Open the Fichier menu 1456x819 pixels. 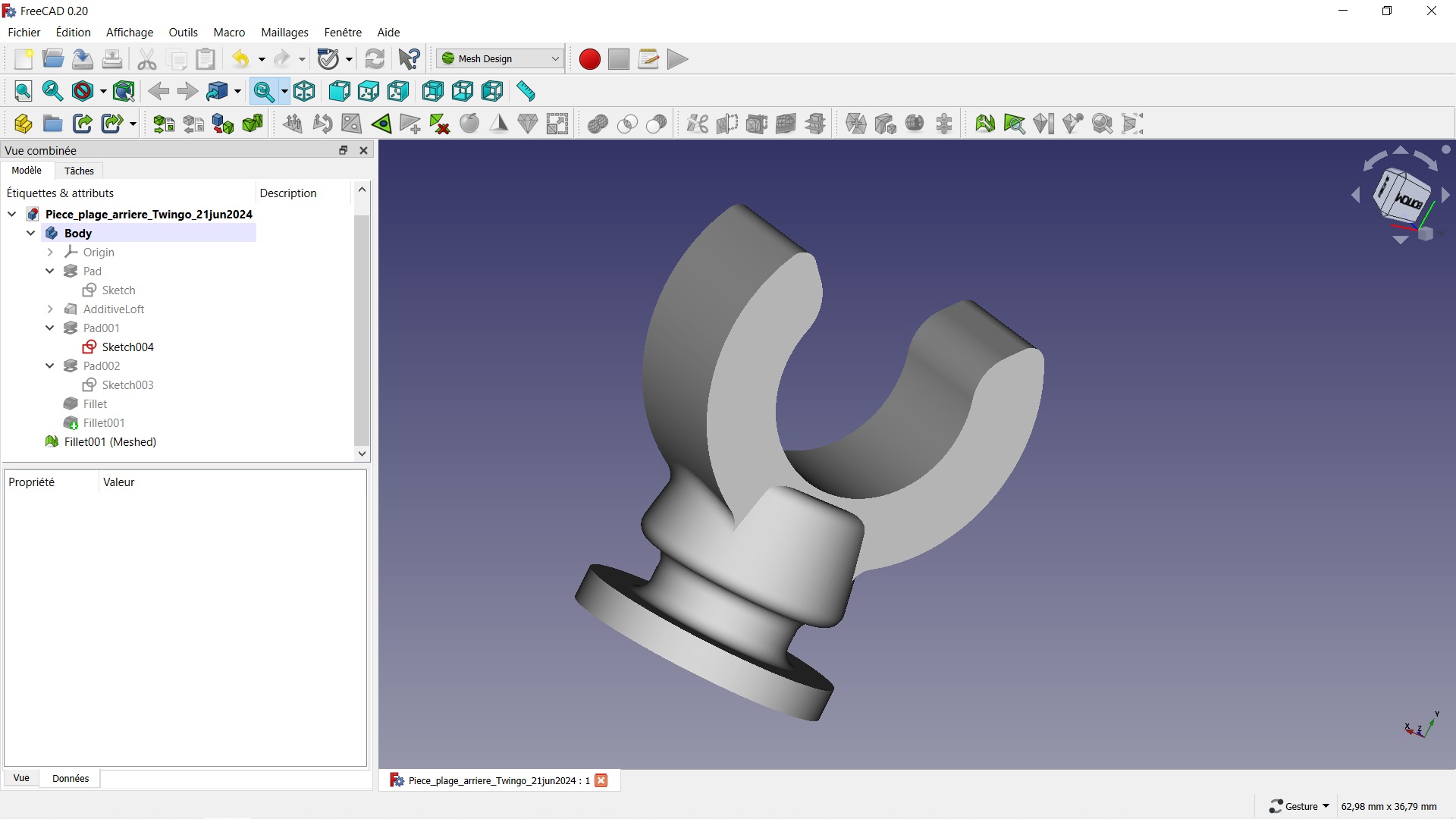point(24,32)
